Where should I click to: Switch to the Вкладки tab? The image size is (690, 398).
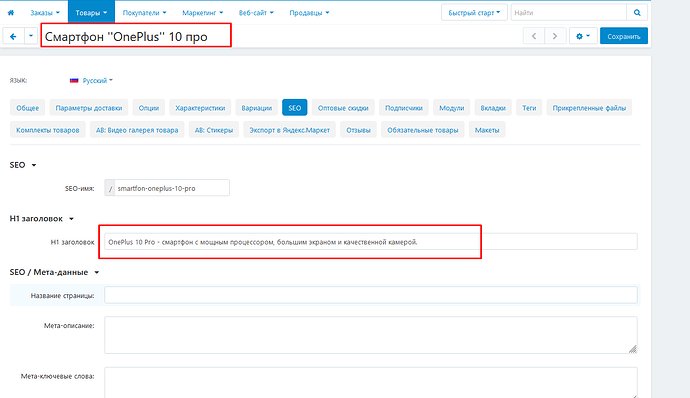[493, 108]
